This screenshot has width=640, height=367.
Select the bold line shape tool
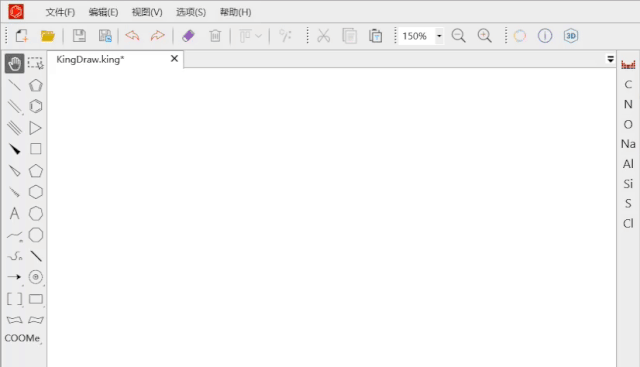point(36,256)
